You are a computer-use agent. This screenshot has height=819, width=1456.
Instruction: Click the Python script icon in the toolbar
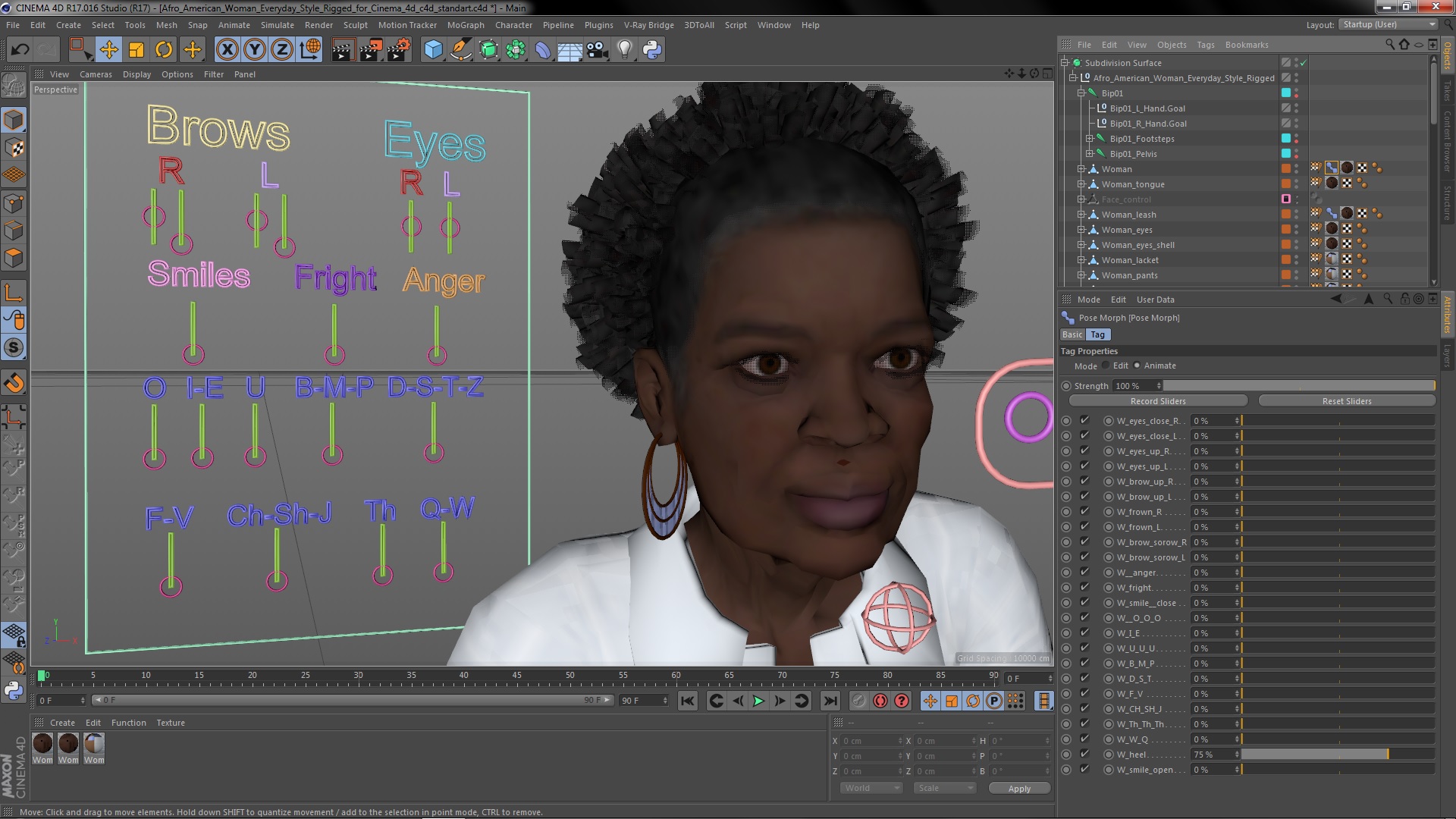pyautogui.click(x=652, y=50)
